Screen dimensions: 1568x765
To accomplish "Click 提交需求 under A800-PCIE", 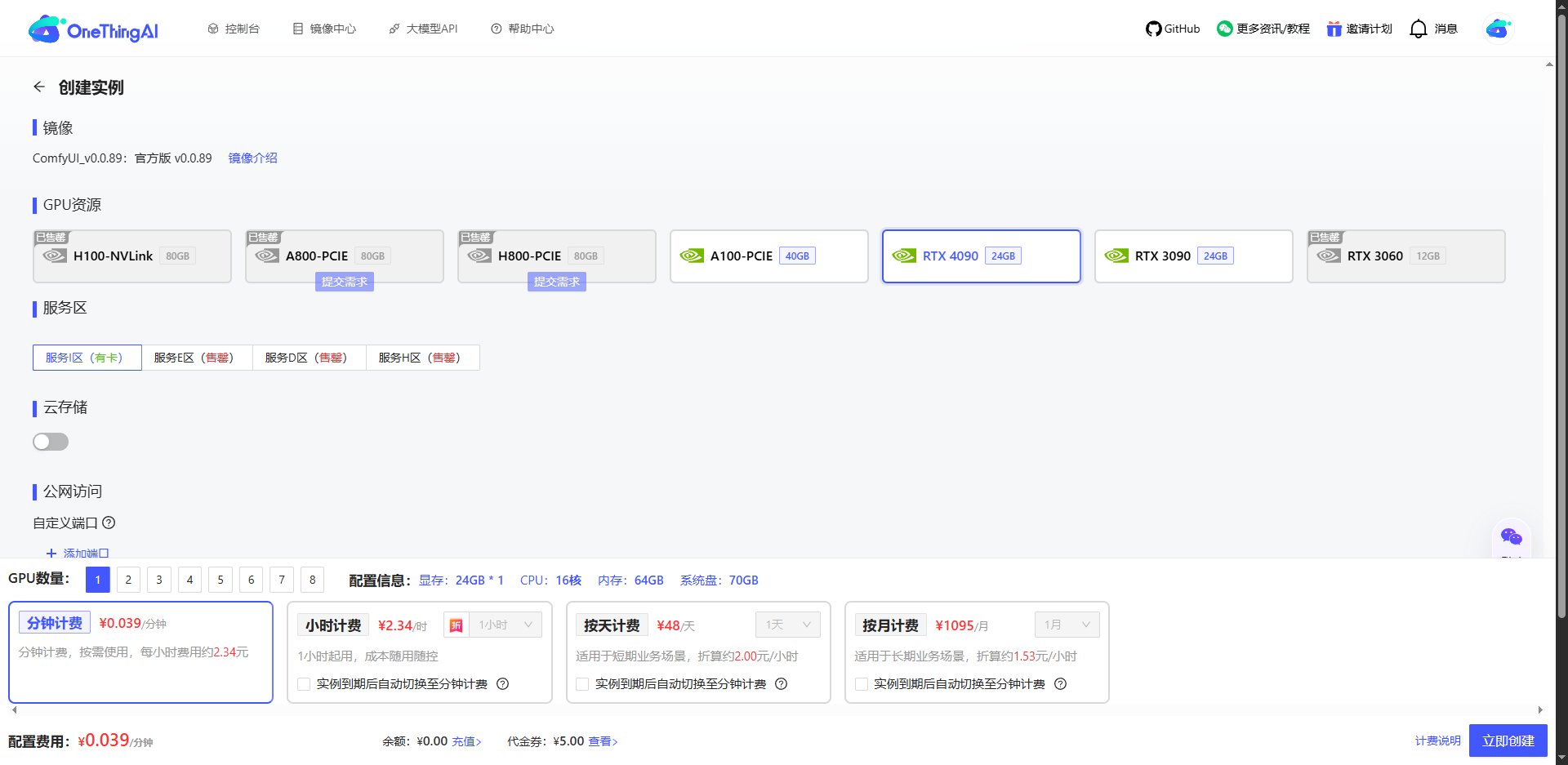I will (x=345, y=282).
